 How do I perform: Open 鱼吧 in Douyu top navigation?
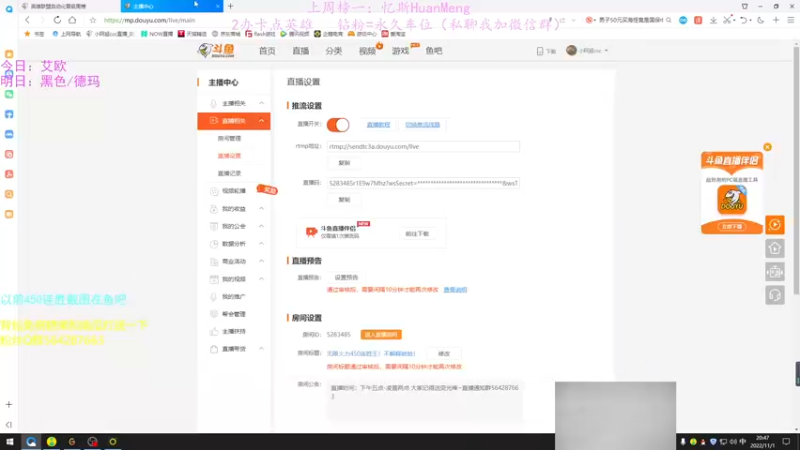coord(434,51)
